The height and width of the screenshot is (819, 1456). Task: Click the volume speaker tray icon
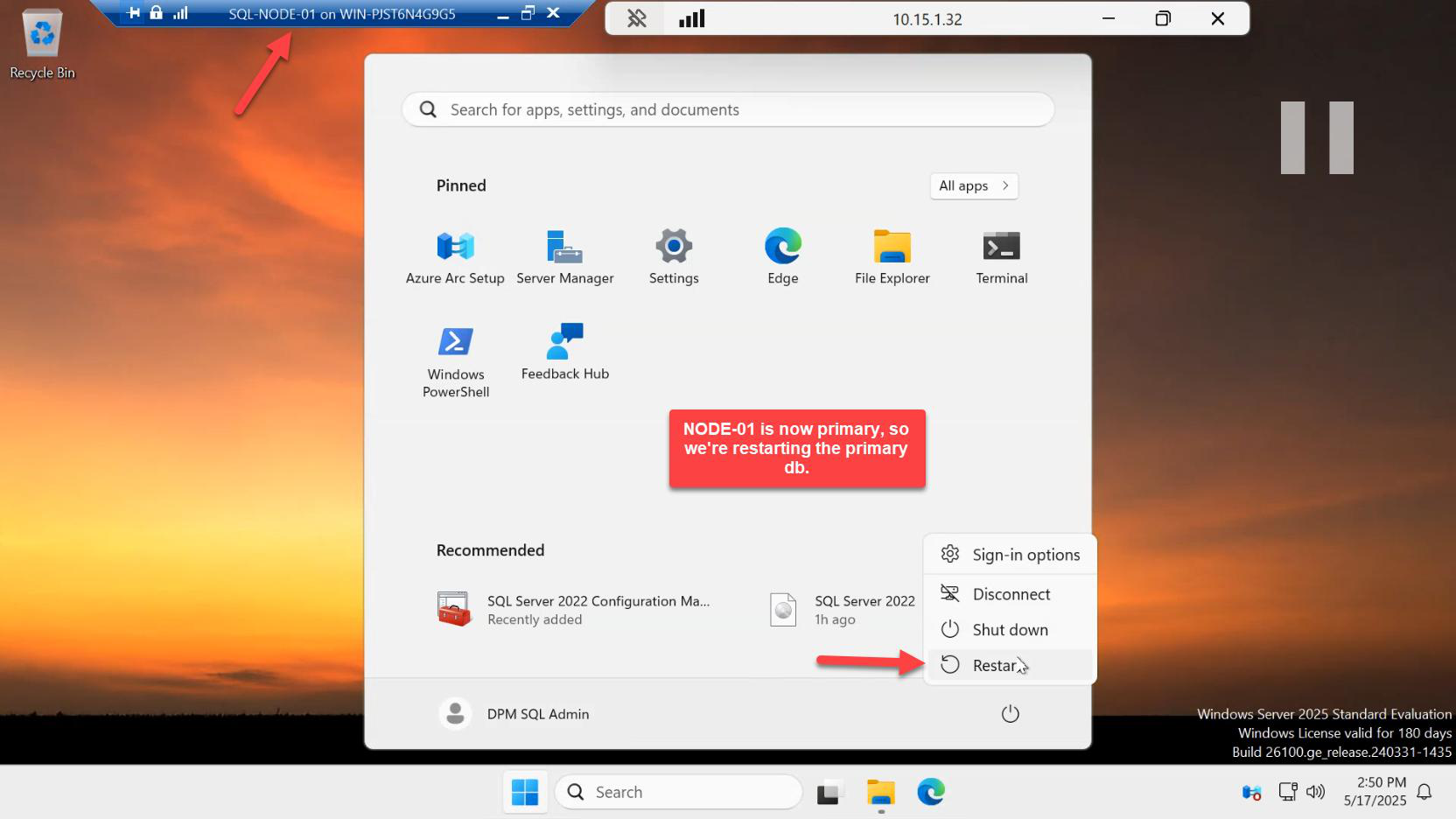[x=1315, y=792]
